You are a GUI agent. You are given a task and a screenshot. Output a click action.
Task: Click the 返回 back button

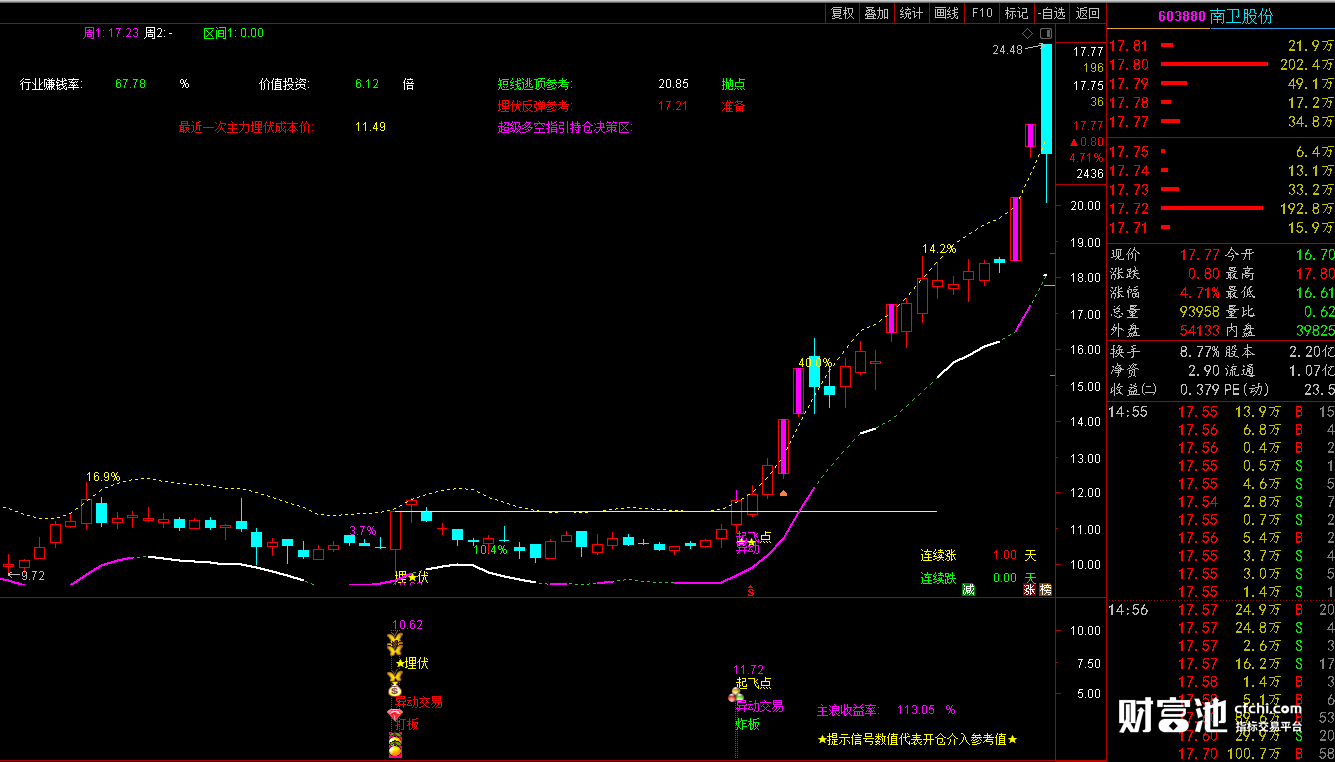click(x=1087, y=13)
